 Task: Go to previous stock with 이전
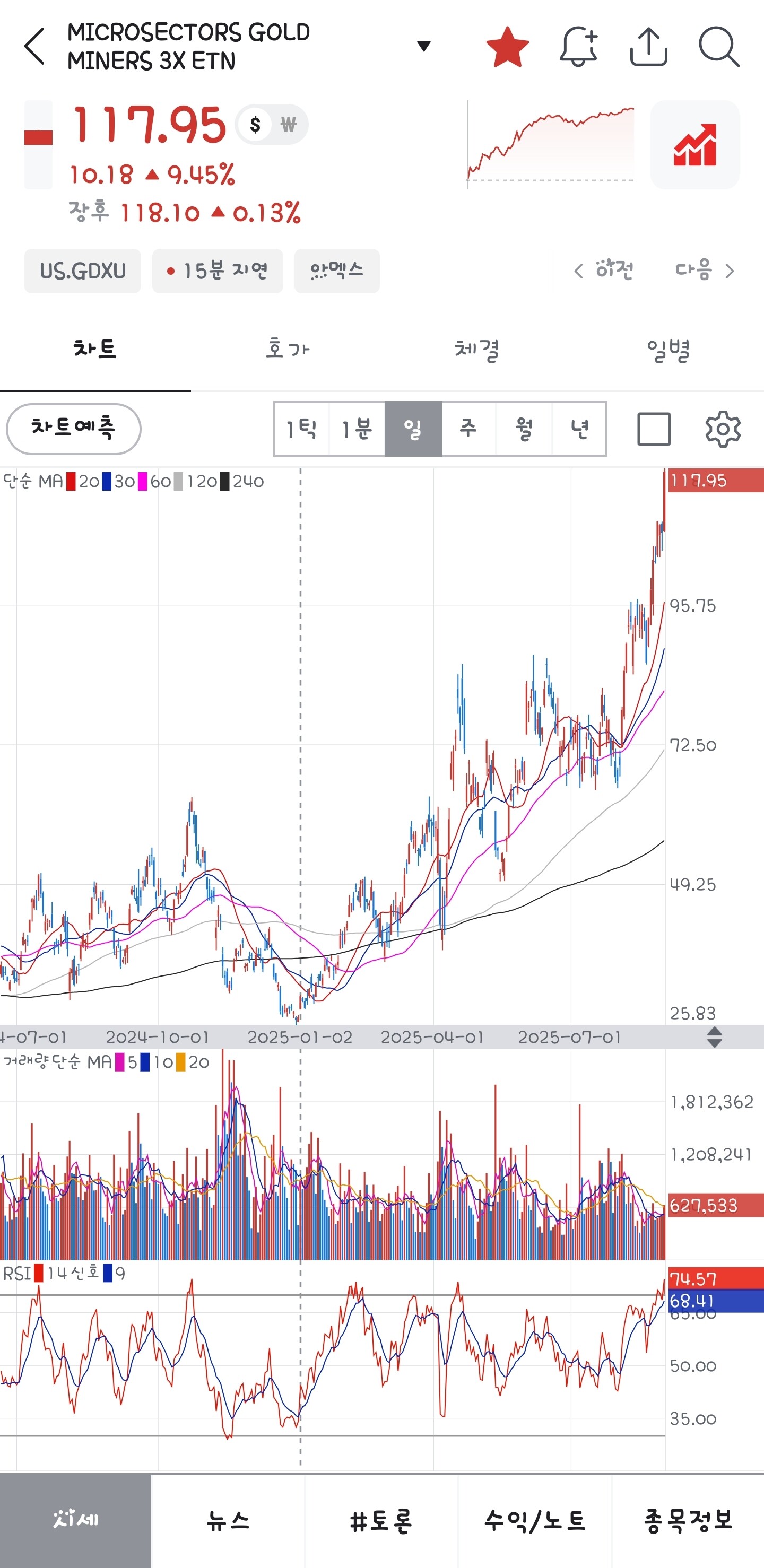coord(604,269)
